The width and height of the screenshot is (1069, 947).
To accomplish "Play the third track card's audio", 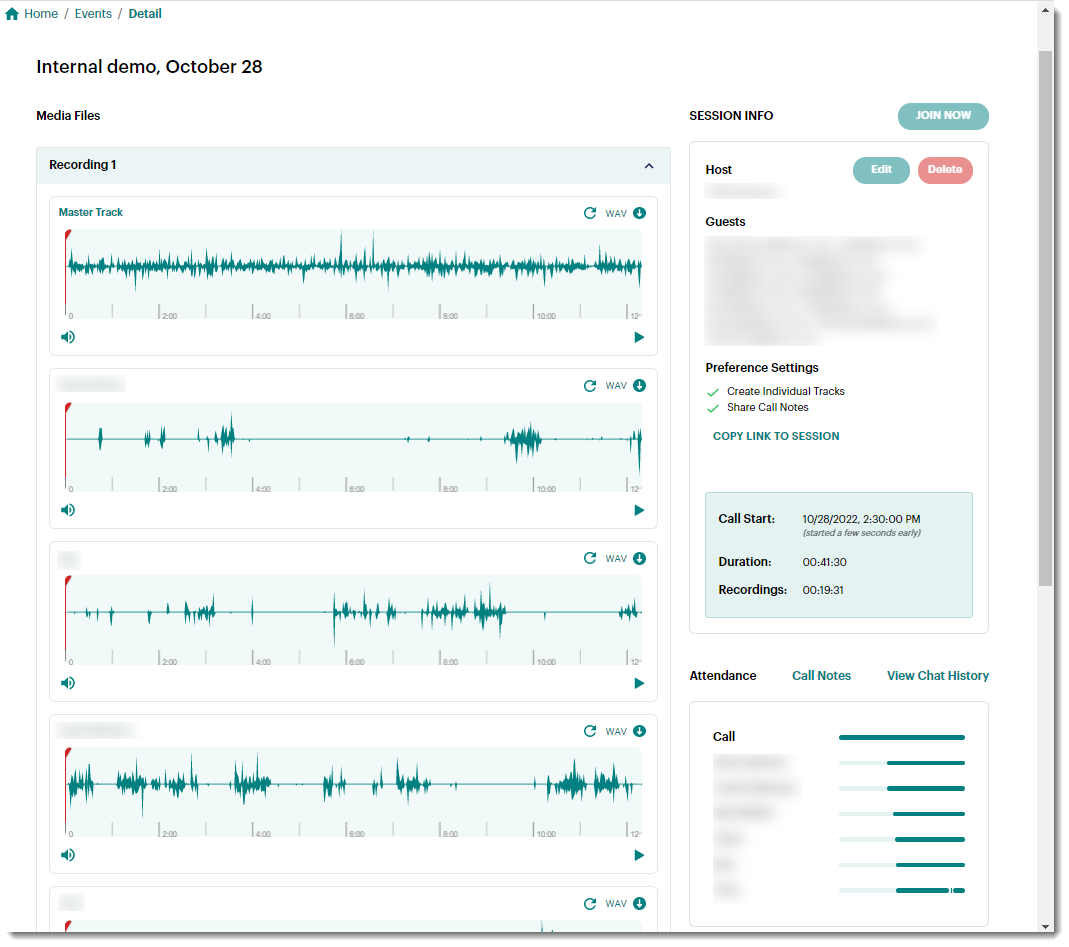I will point(639,683).
